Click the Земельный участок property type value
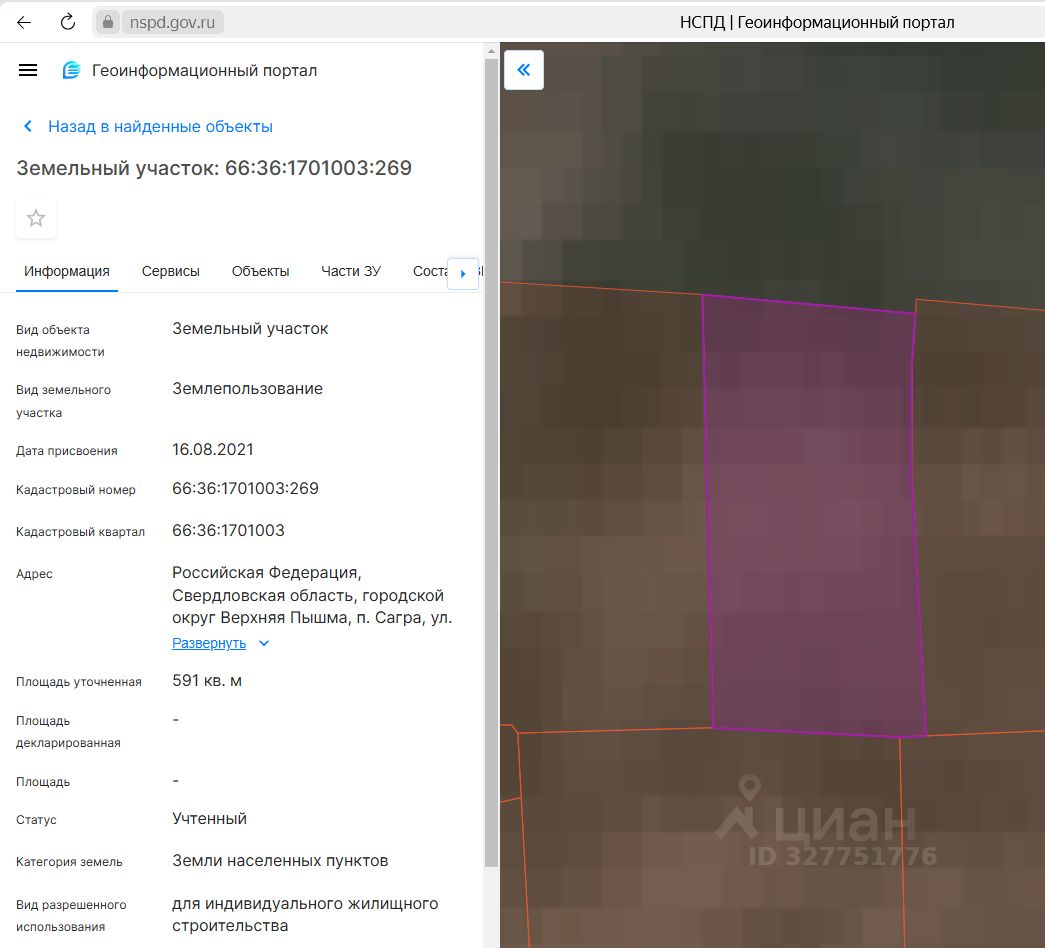Viewport: 1045px width, 948px height. [250, 329]
